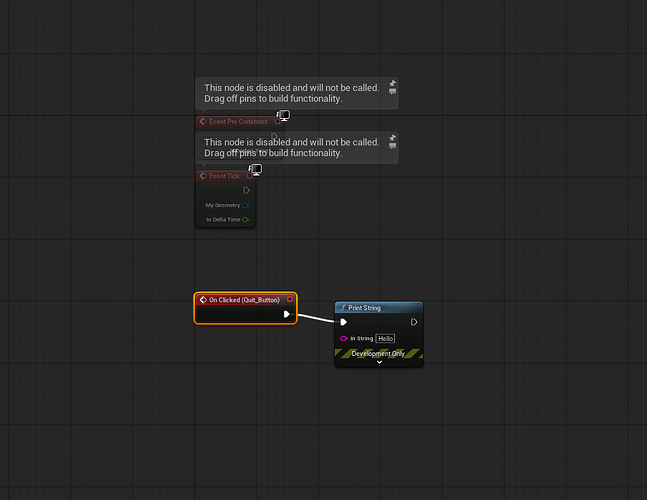Toggle comment bubble visibility on Event Tick

392,146
